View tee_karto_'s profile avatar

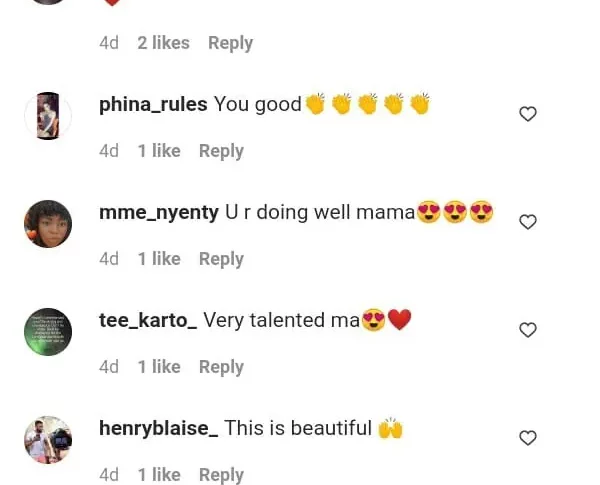tap(48, 332)
